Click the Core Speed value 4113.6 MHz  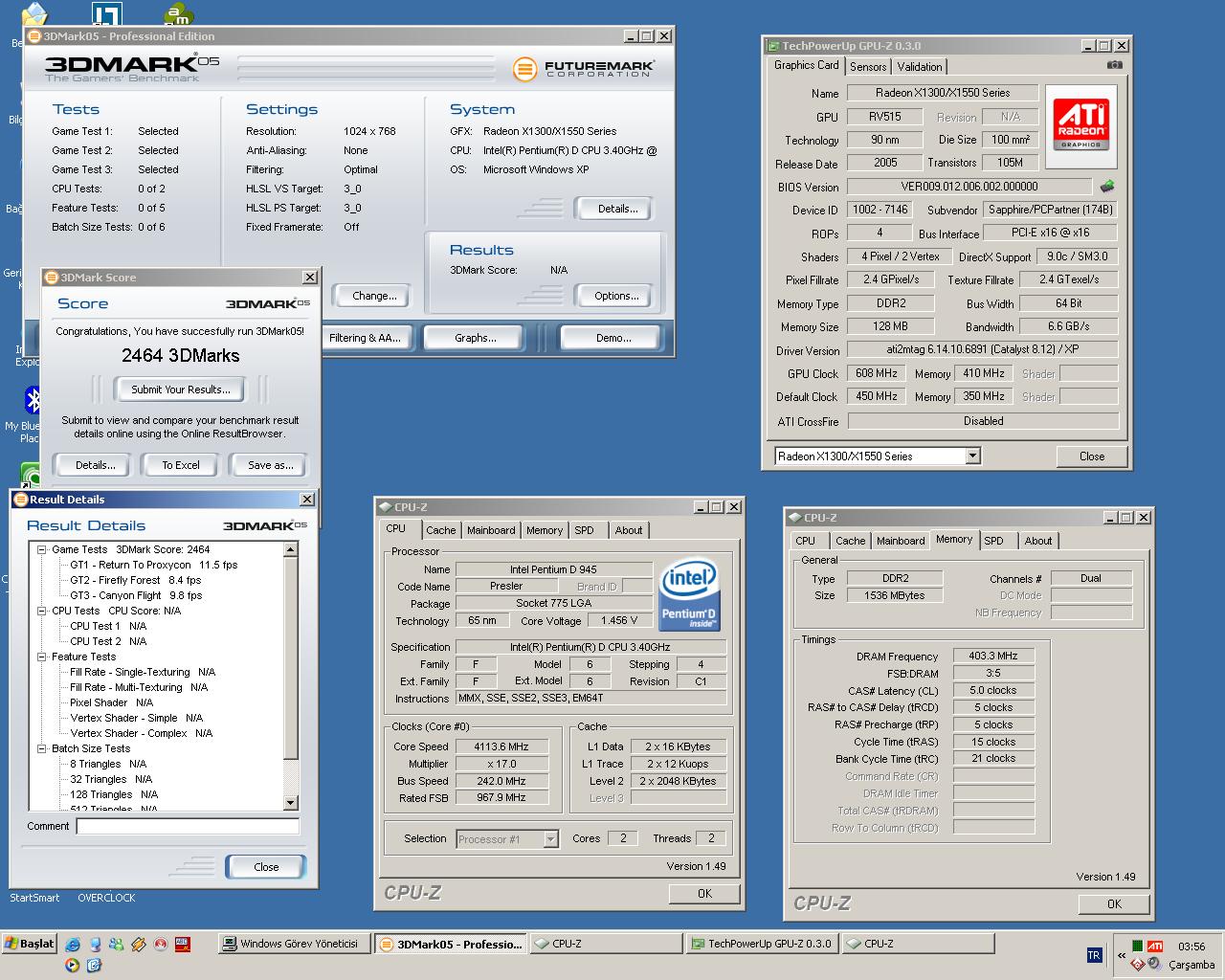[501, 746]
